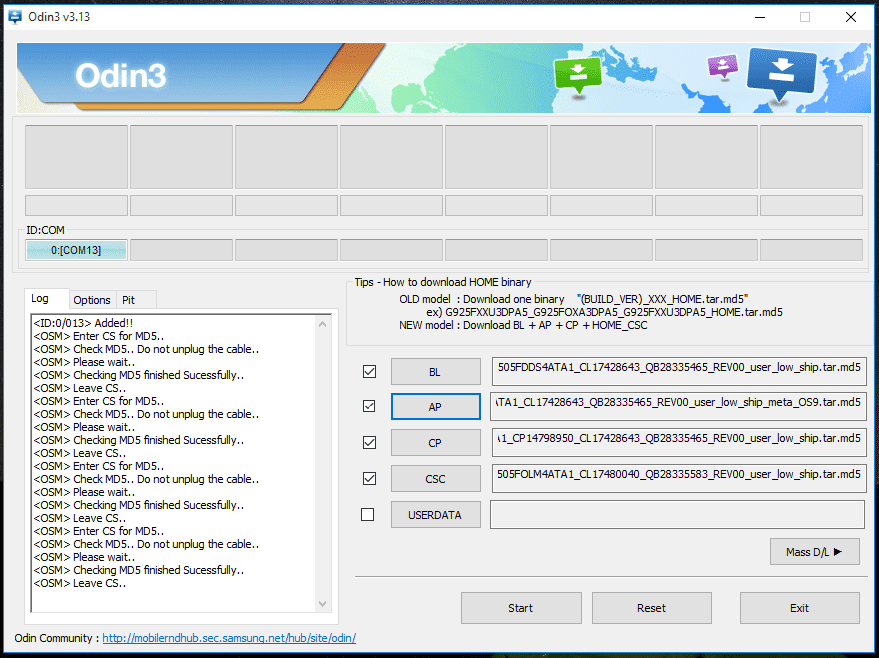Click the blue download bubble icon in banner
This screenshot has height=658, width=879.
tap(781, 75)
